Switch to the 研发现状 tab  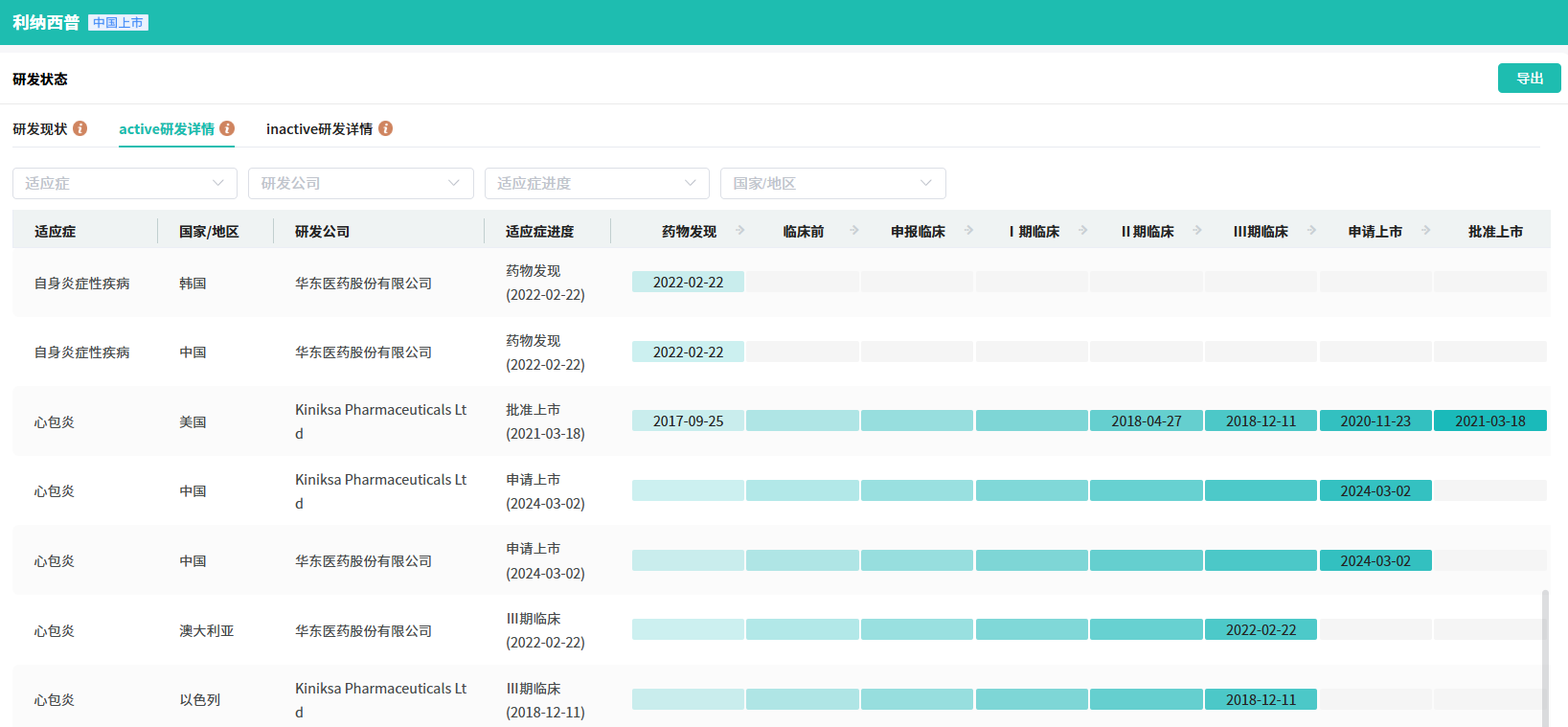40,129
